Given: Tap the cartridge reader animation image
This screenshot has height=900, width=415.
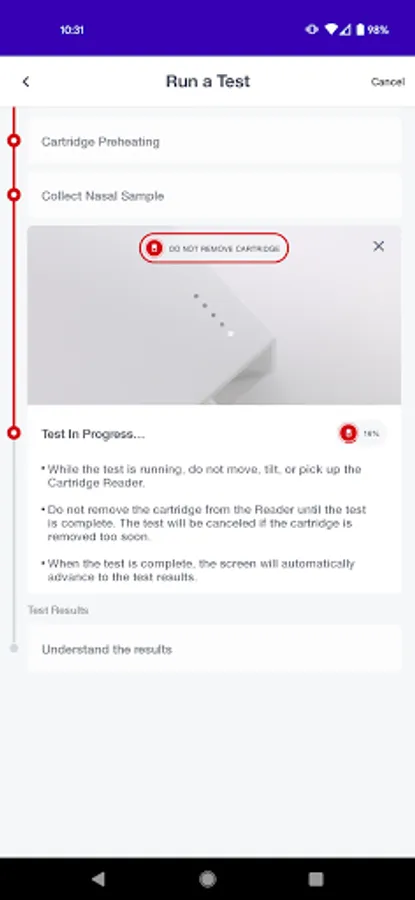Looking at the screenshot, I should click(x=214, y=315).
